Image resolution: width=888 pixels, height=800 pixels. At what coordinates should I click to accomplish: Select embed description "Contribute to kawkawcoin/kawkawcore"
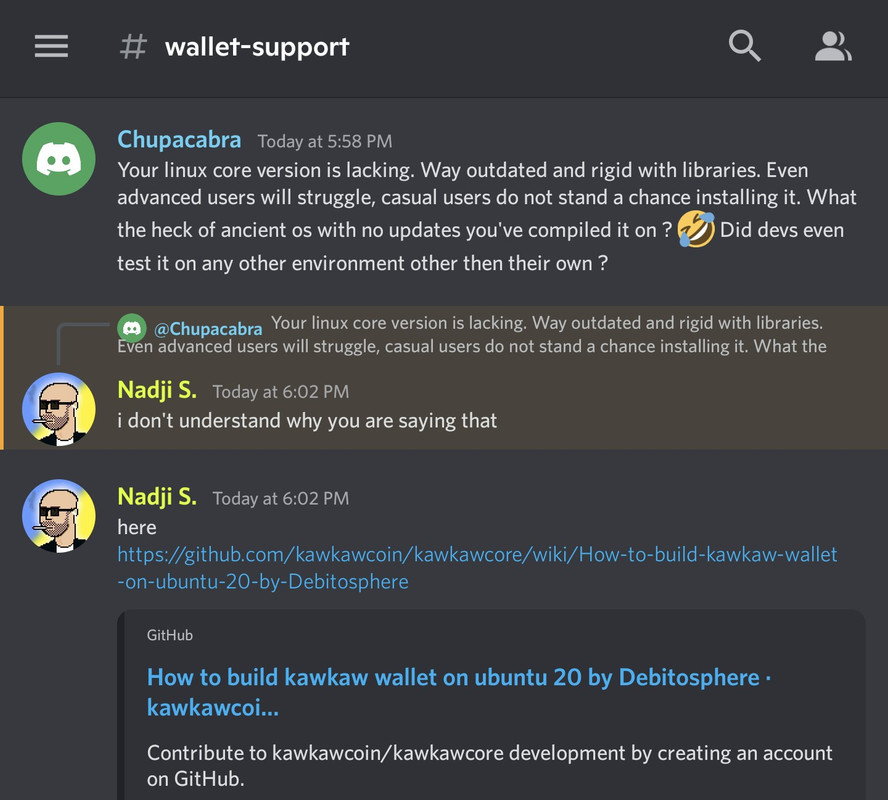click(x=489, y=765)
